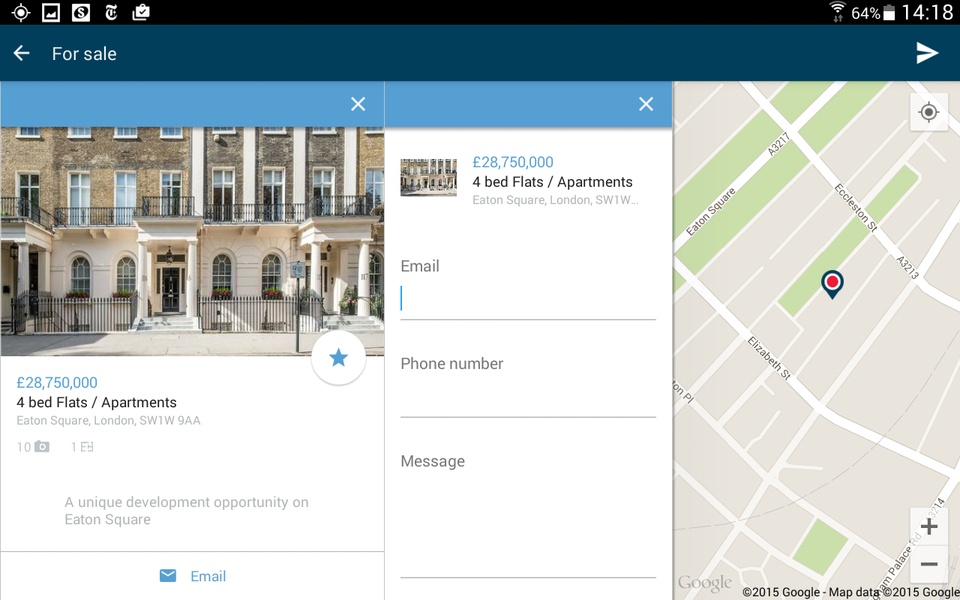The image size is (960, 600).
Task: Zoom in on the map
Action: (929, 527)
